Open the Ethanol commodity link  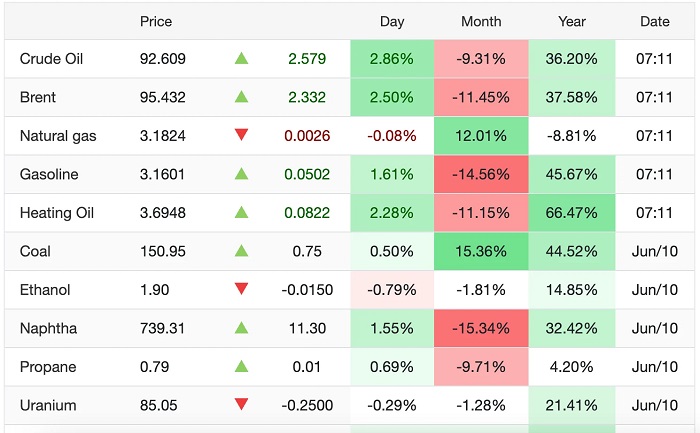45,290
